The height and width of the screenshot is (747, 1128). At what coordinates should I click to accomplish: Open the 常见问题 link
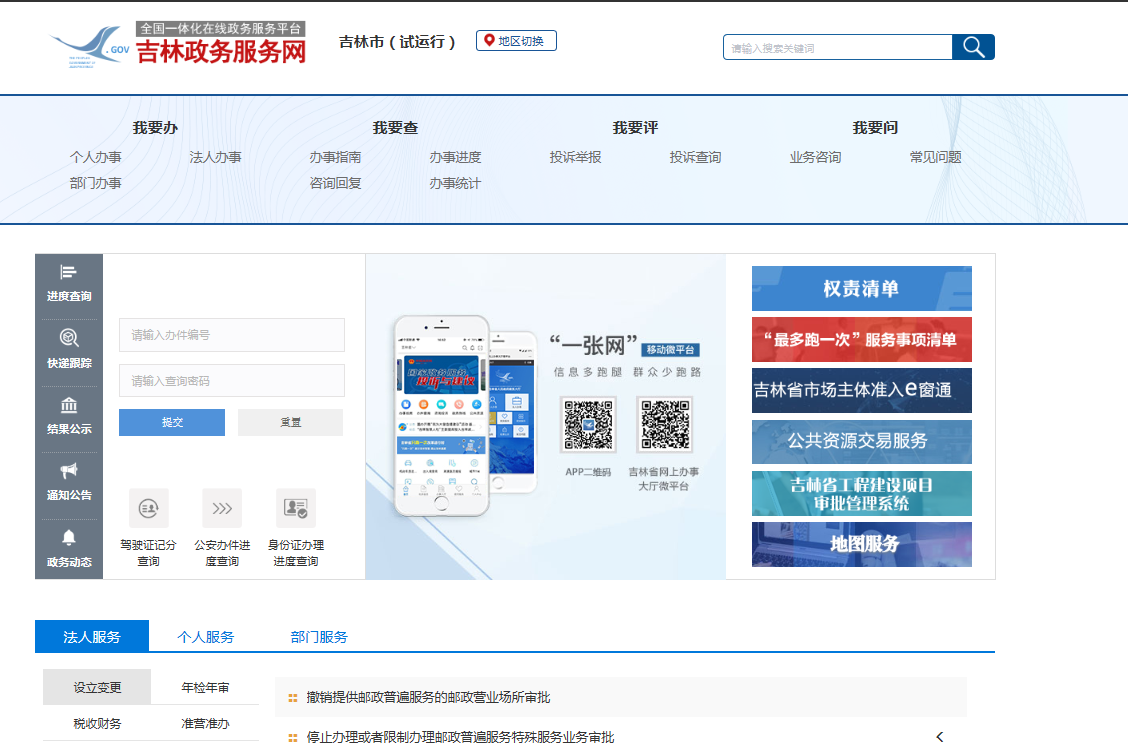(x=935, y=157)
